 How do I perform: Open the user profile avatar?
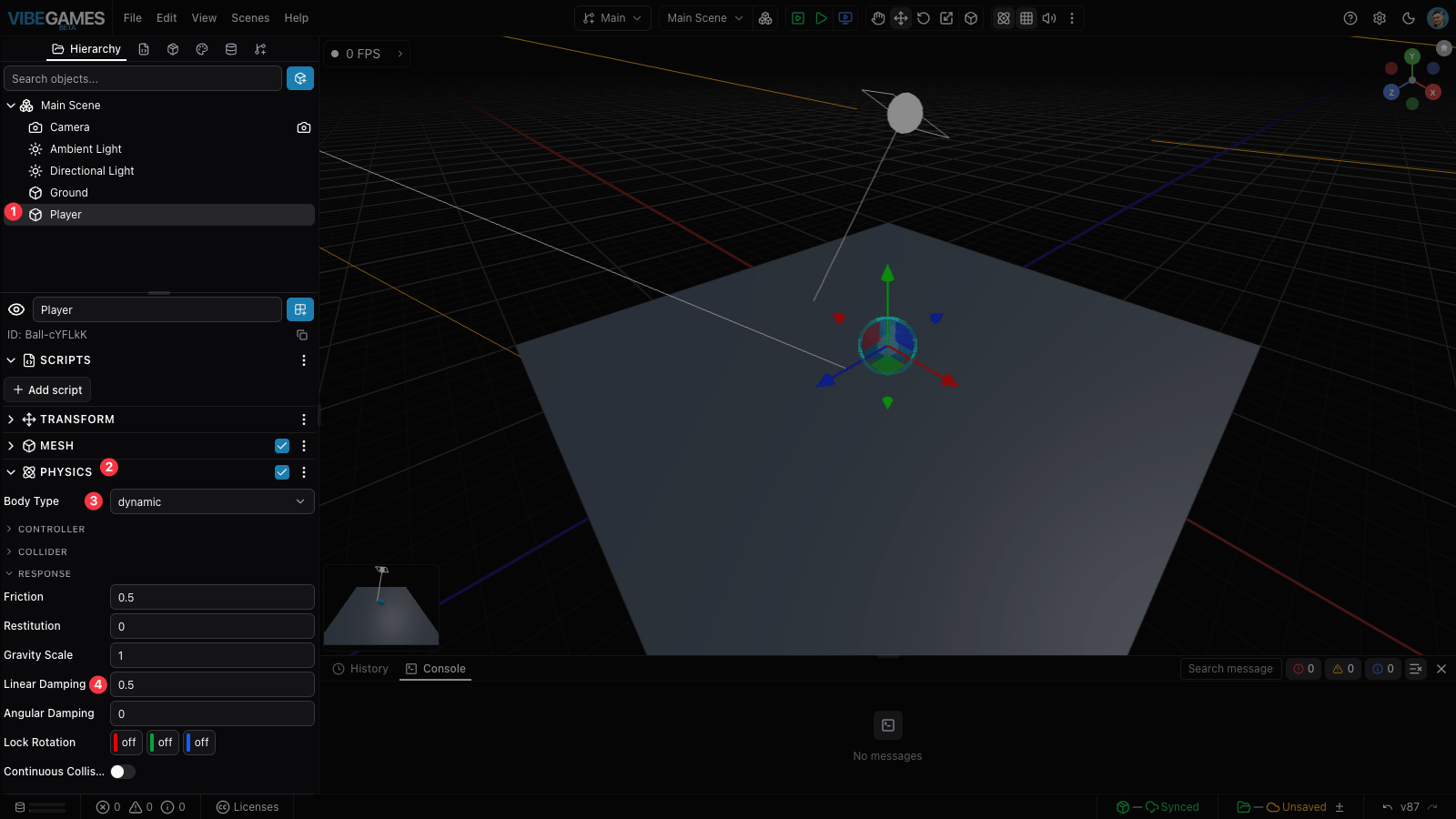coord(1438,18)
